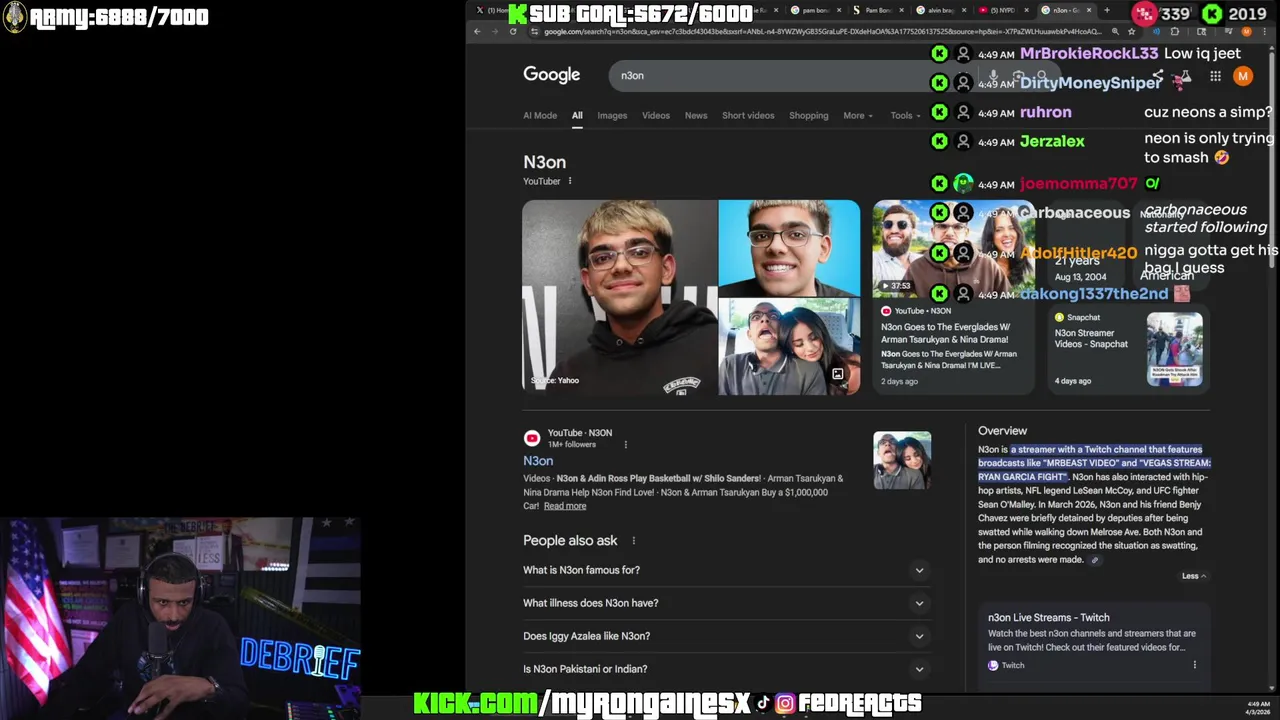This screenshot has width=1280, height=720.
Task: Click the Google logo
Action: (551, 75)
